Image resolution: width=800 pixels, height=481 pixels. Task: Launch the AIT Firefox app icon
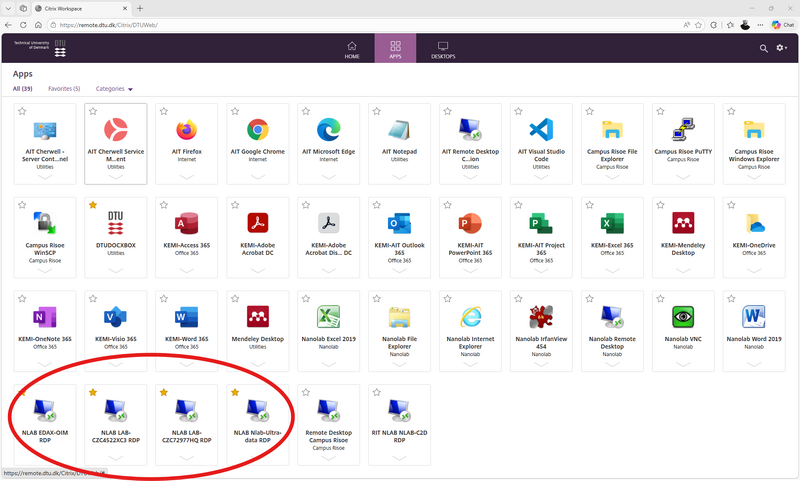pos(187,130)
